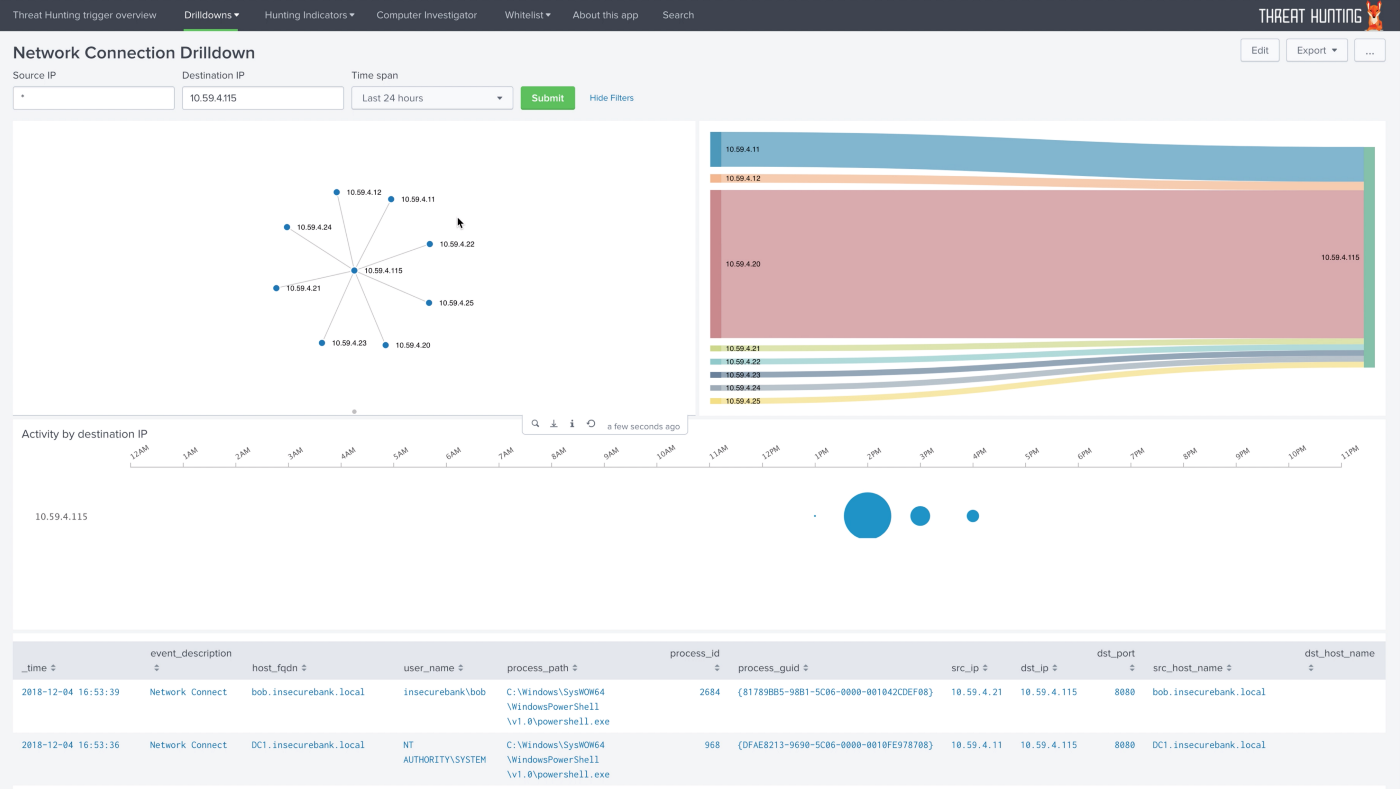
Task: Click process id 968
Action: 712,745
